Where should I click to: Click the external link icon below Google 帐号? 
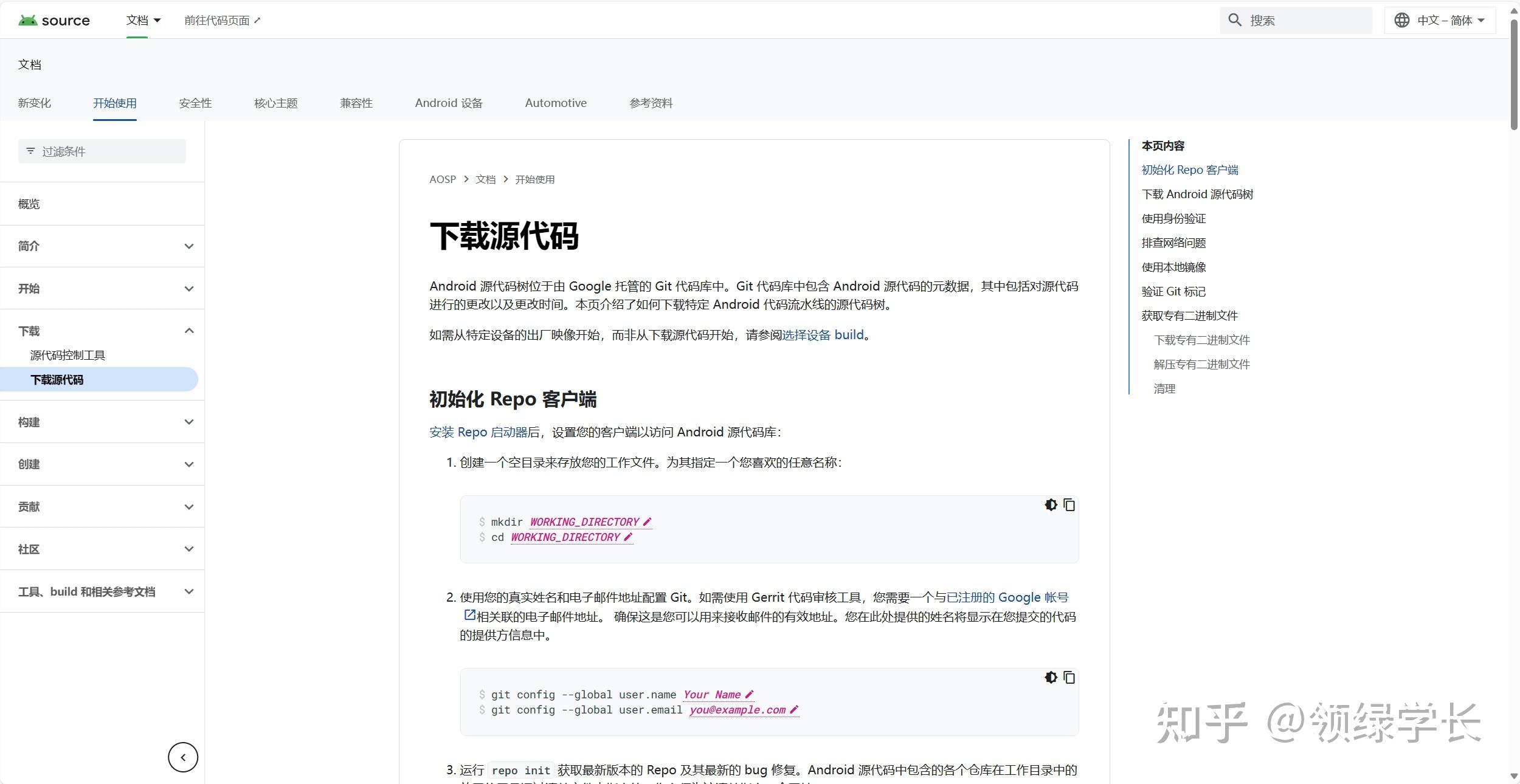coord(469,615)
